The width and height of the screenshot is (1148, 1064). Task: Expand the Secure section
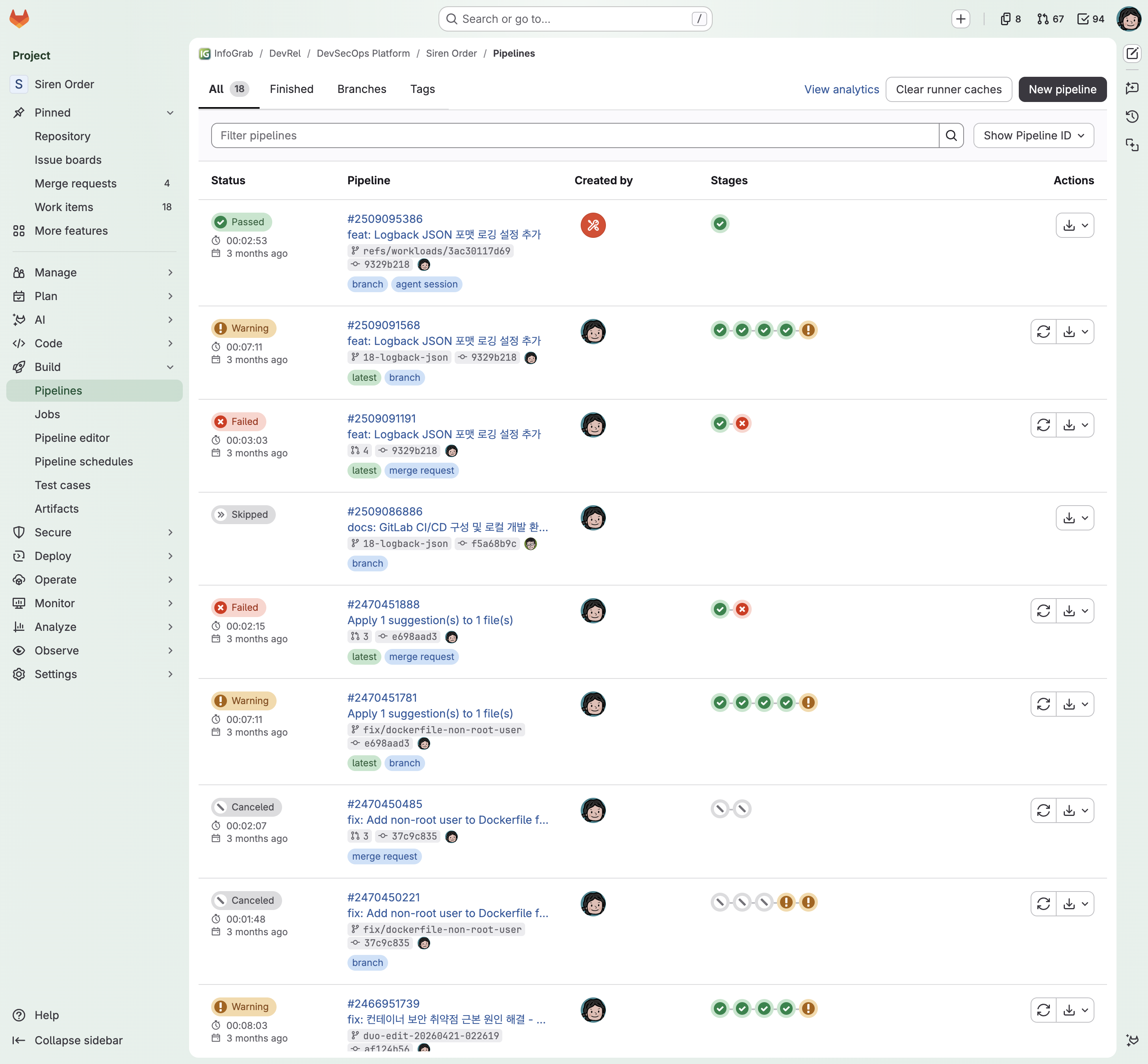coord(95,532)
